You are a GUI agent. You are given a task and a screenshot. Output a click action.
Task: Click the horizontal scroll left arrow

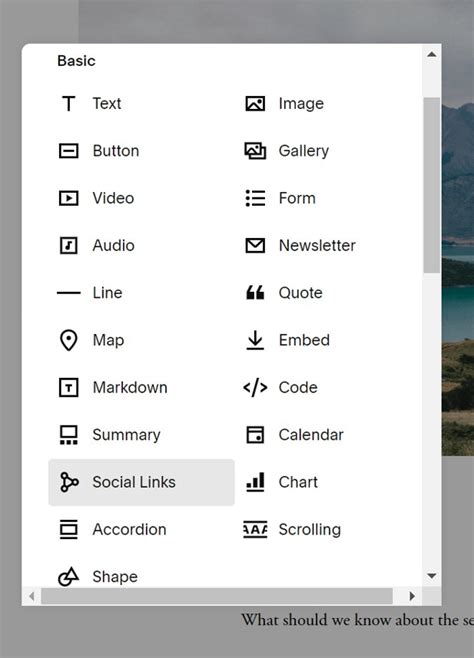pos(31,596)
